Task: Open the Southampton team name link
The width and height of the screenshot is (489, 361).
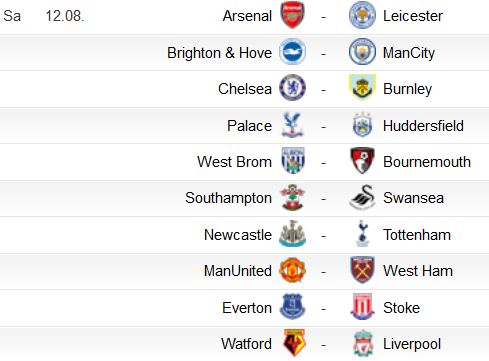Action: [x=228, y=198]
